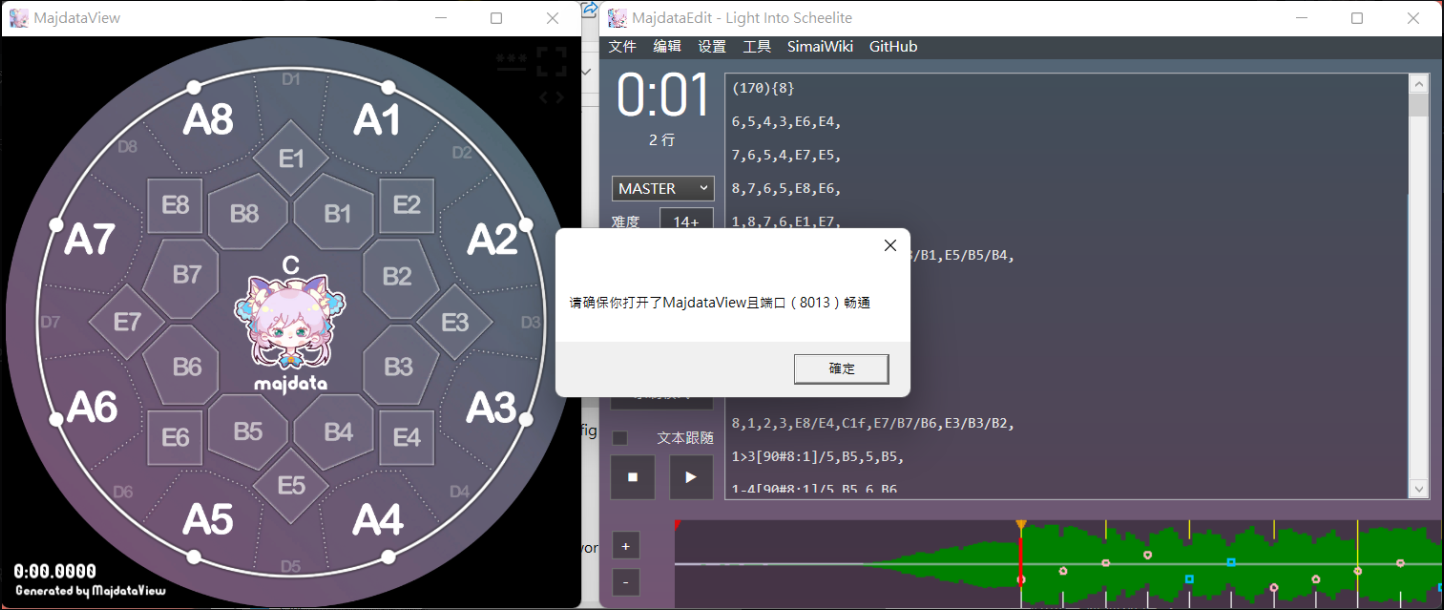The height and width of the screenshot is (610, 1444).
Task: Select sensor zone A1 on the simulator circle
Action: click(377, 119)
